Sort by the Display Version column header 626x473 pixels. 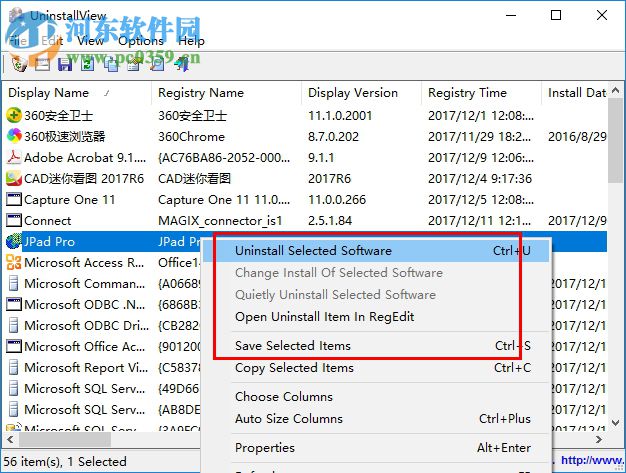pyautogui.click(x=362, y=93)
